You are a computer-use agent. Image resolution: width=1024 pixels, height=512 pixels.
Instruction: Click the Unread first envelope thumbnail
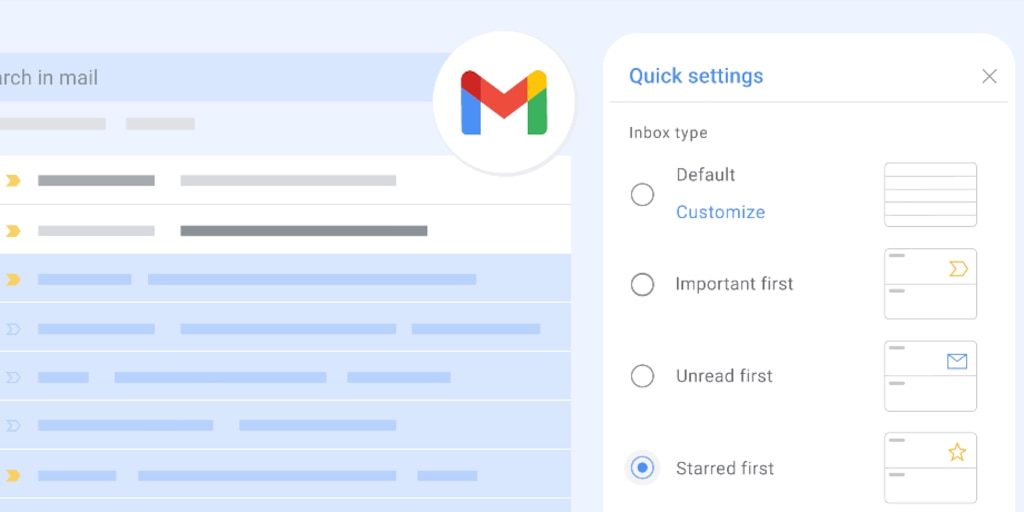click(x=930, y=376)
